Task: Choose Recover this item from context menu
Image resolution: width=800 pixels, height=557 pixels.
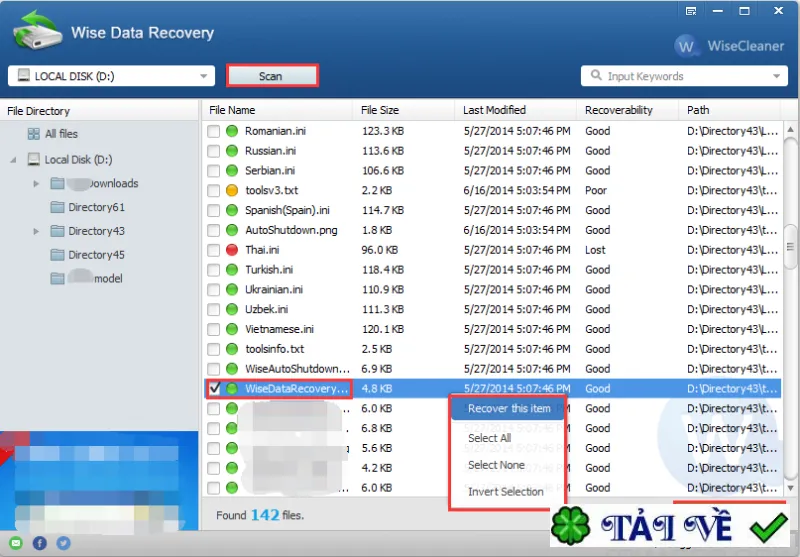Action: tap(508, 408)
